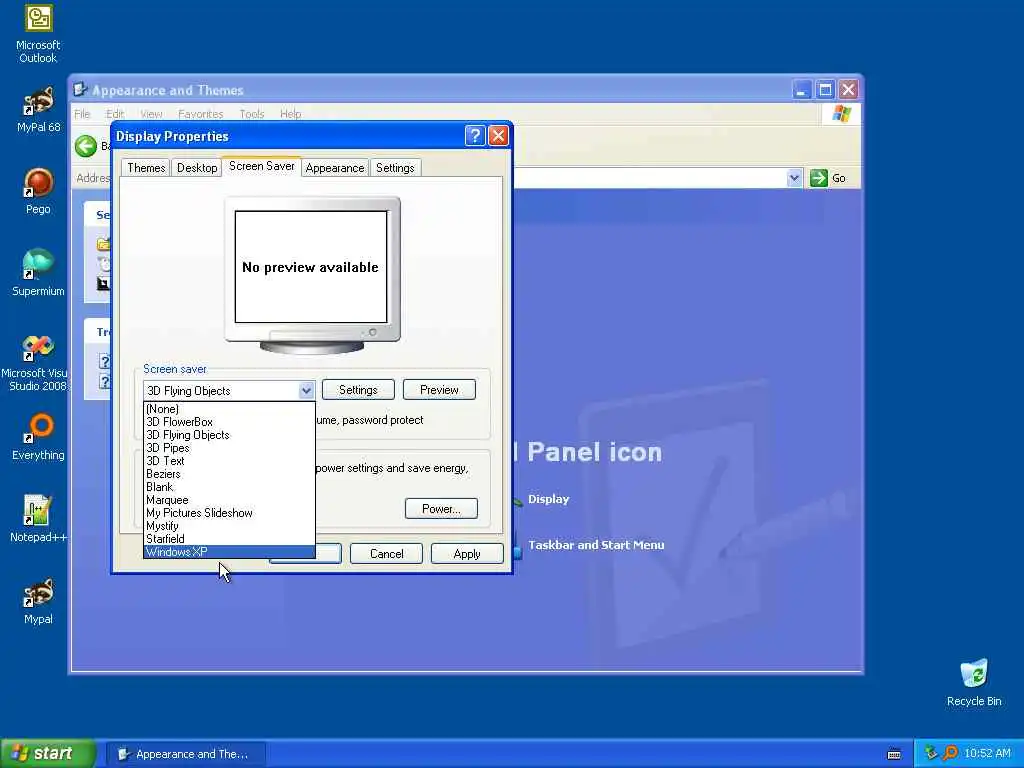1024x768 pixels.
Task: Open the View menu
Action: point(151,114)
